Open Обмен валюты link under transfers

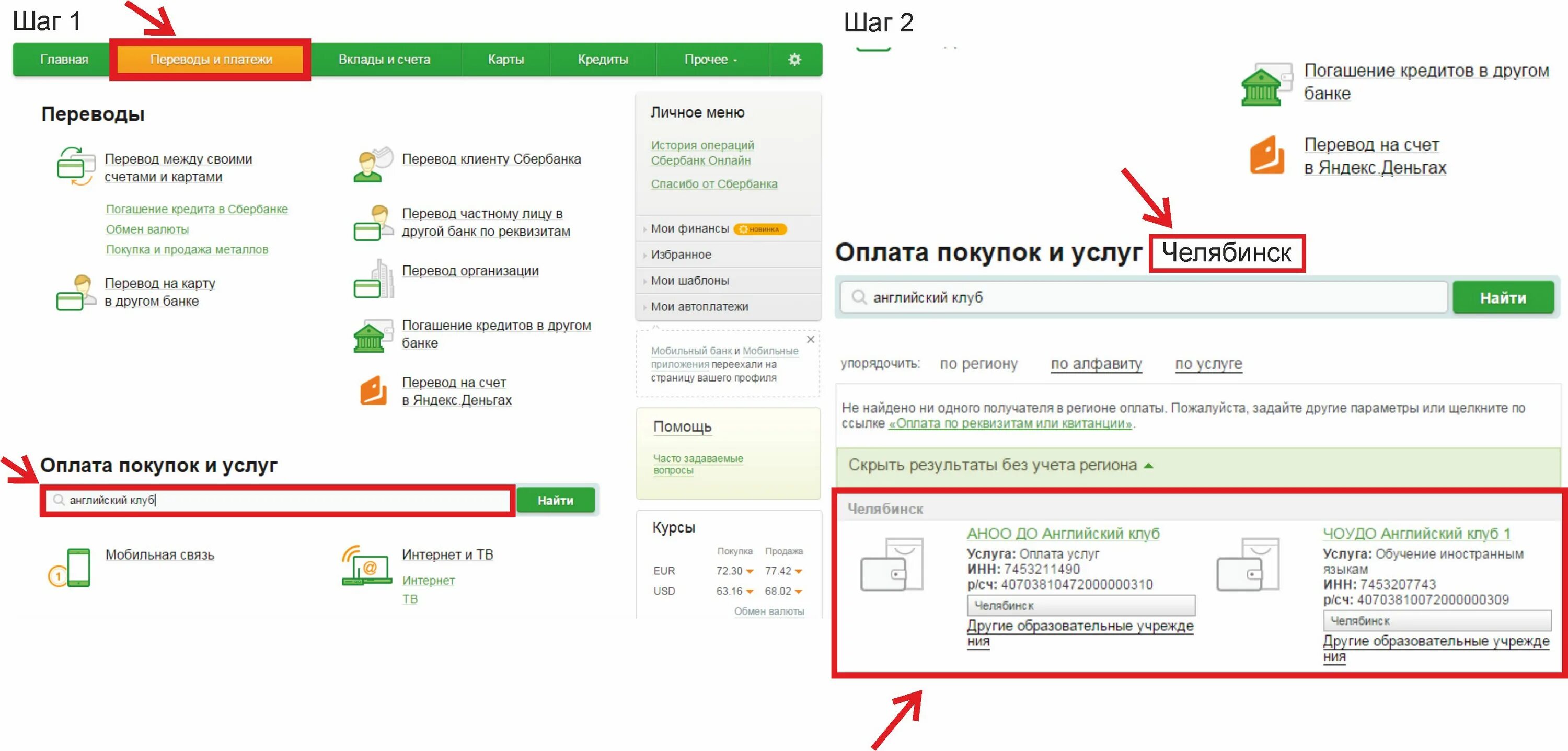click(147, 229)
